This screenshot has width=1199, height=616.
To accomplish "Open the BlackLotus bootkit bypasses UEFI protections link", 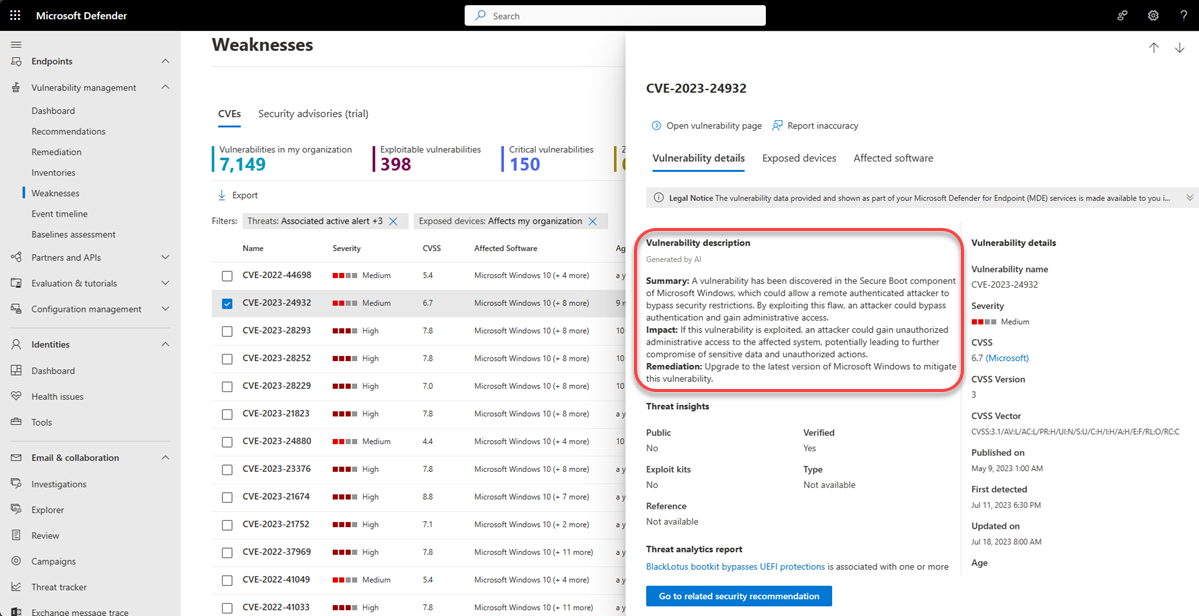I will click(x=736, y=567).
